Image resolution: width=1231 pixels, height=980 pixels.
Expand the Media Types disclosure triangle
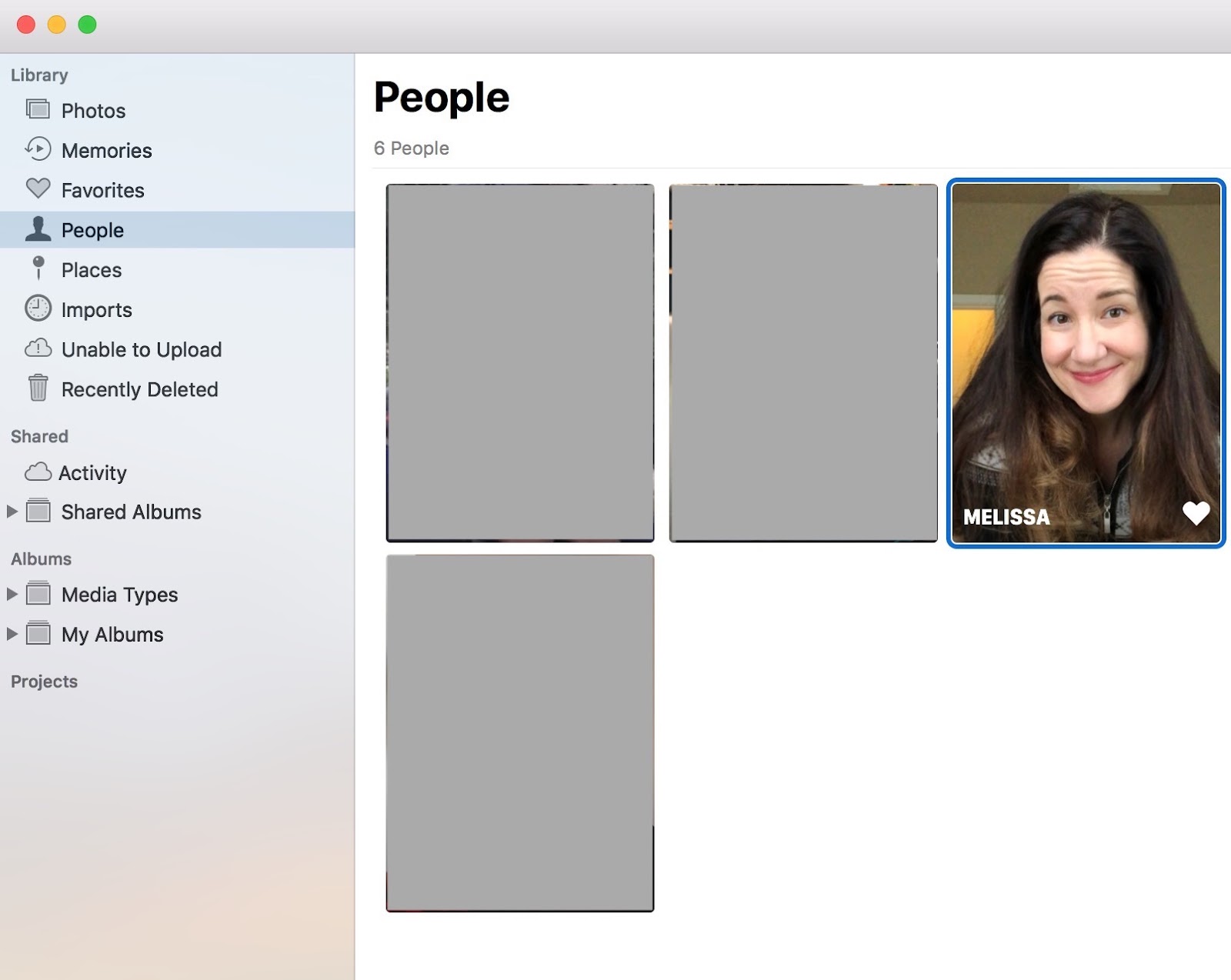pos(12,595)
